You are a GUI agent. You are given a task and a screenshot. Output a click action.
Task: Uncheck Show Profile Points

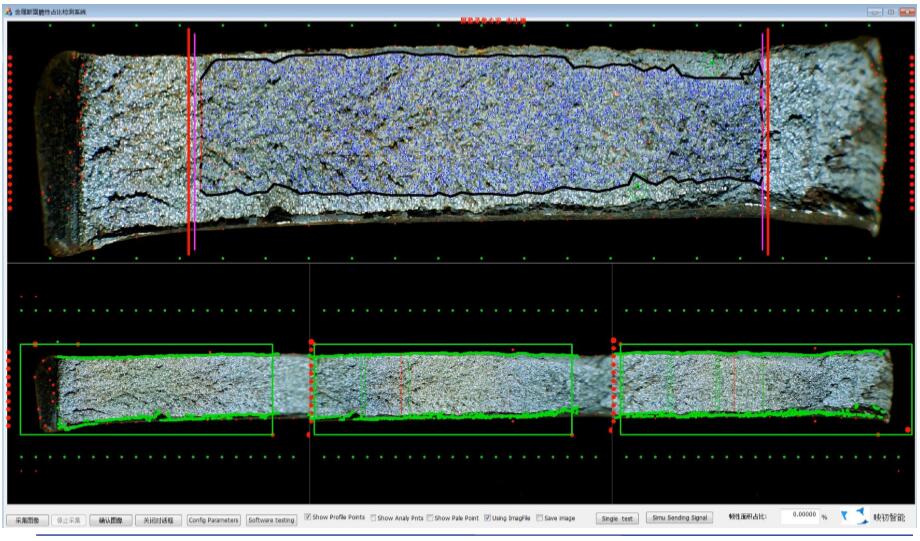pos(308,518)
